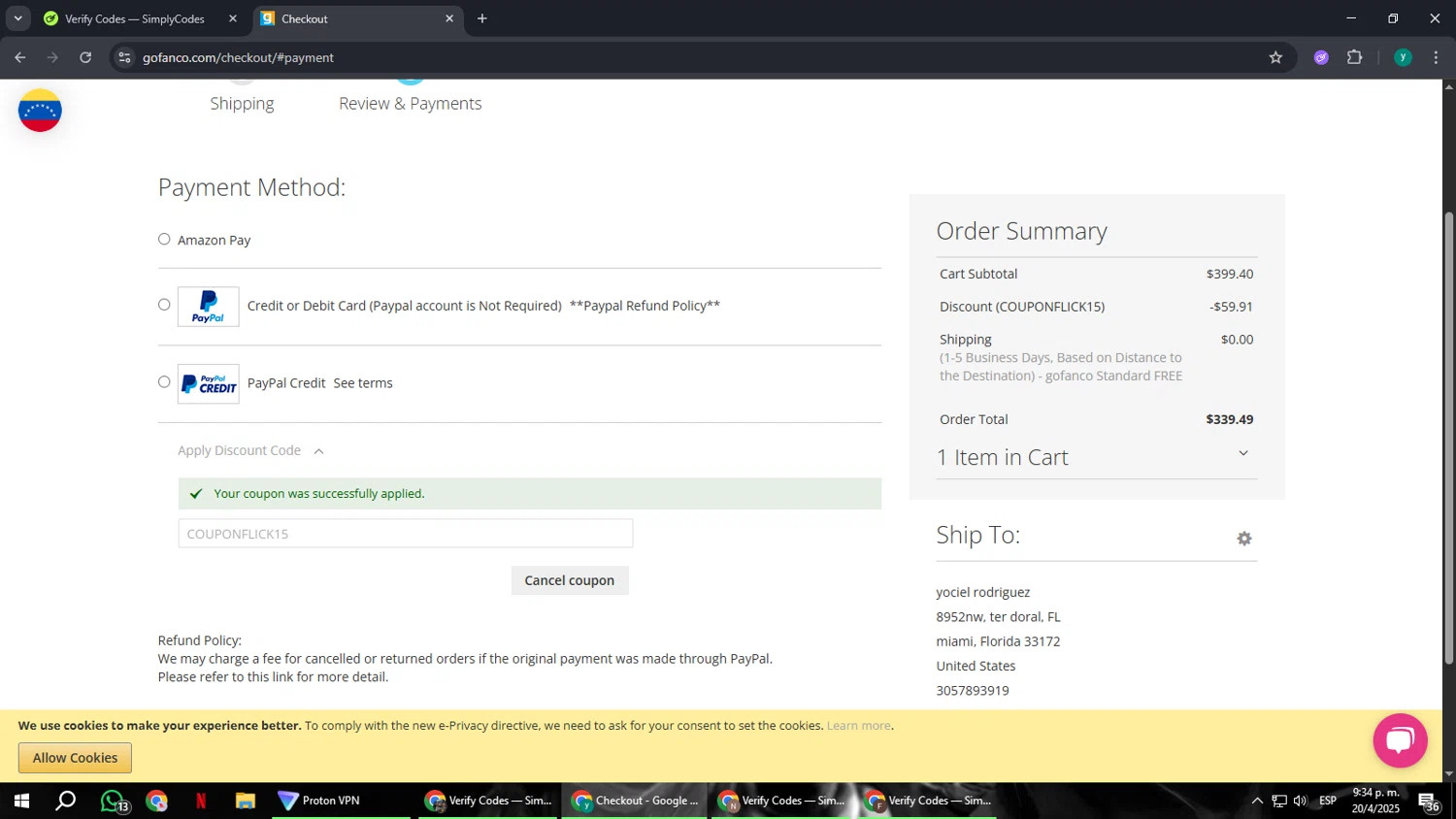
Task: Open the Windows Start menu
Action: (21, 801)
